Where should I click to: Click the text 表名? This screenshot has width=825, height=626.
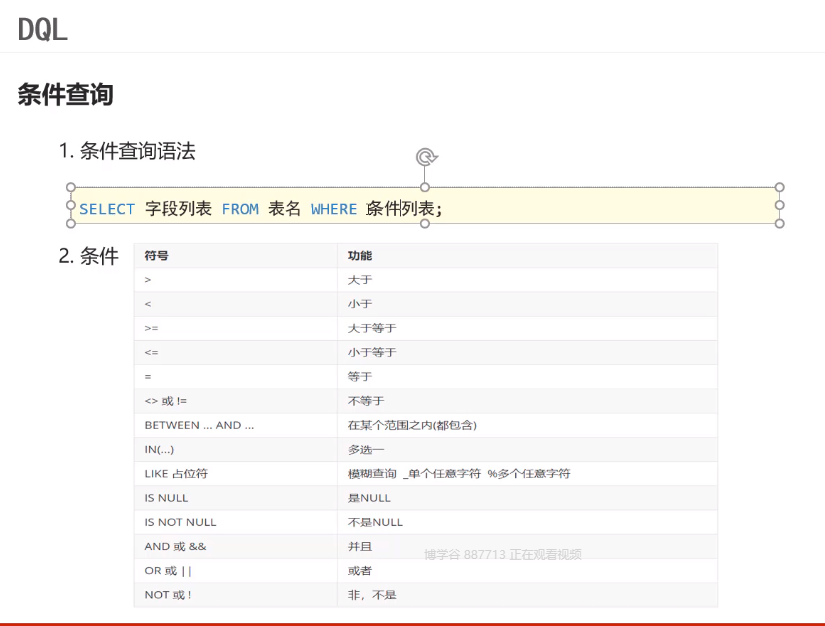[x=284, y=209]
